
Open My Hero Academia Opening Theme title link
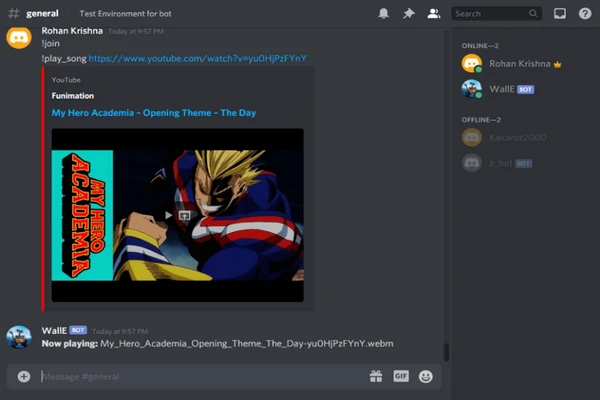(154, 113)
